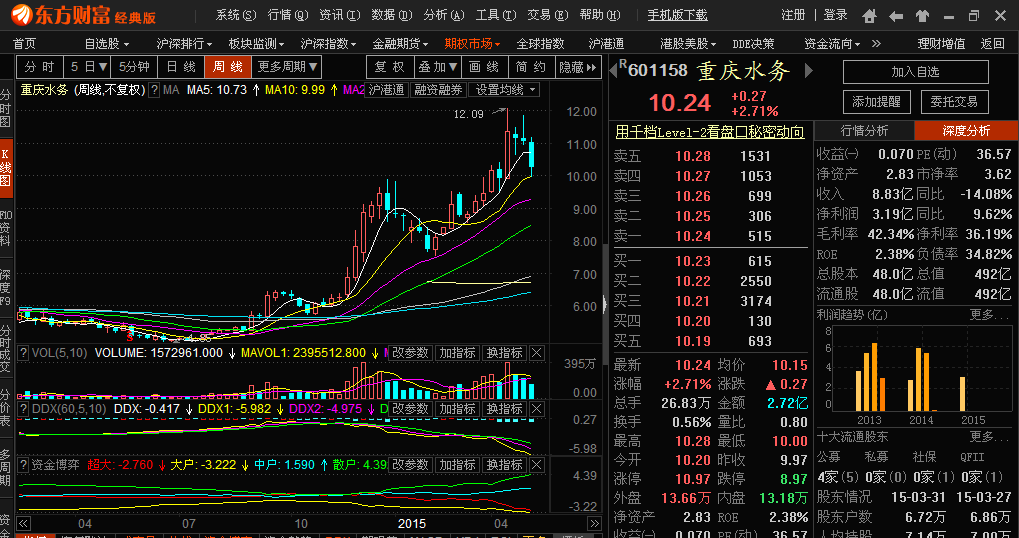1019x538 pixels.
Task: Switch chart to 日线 period
Action: click(x=181, y=67)
